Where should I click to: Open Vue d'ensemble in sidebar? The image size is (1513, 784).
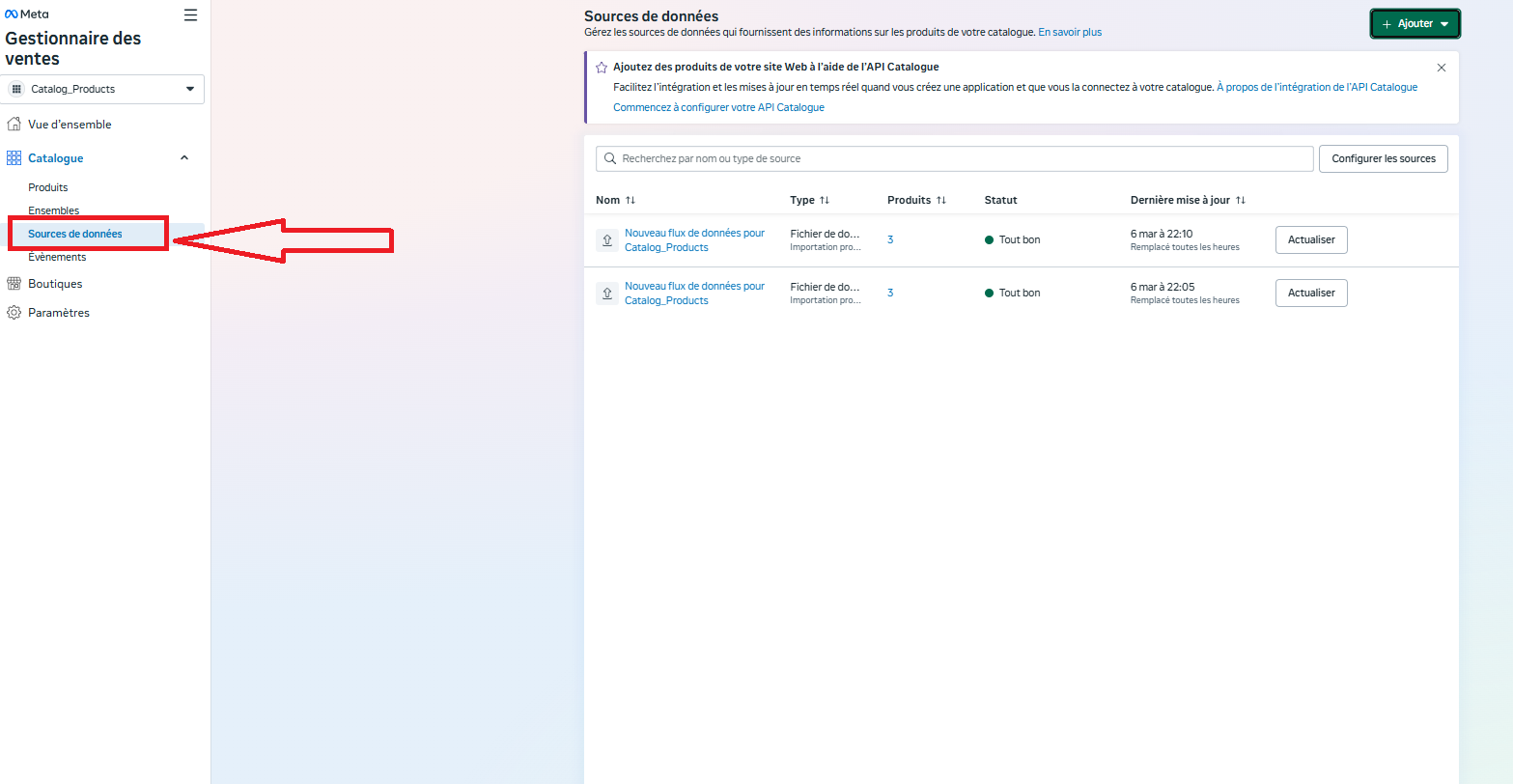pos(70,125)
